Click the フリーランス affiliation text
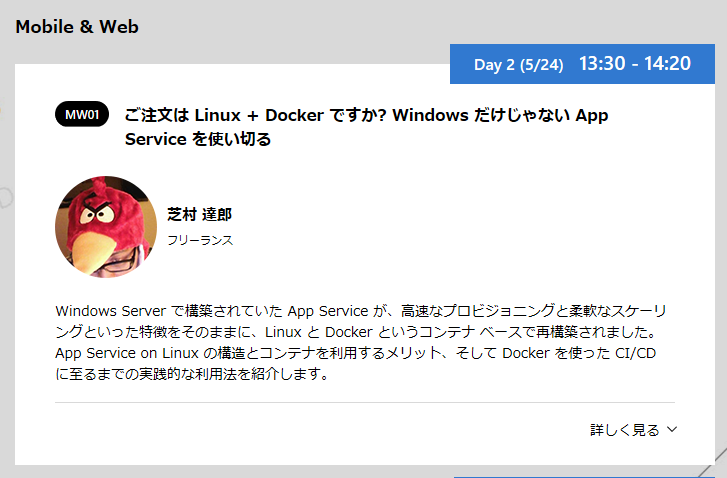This screenshot has width=727, height=478. [x=200, y=240]
